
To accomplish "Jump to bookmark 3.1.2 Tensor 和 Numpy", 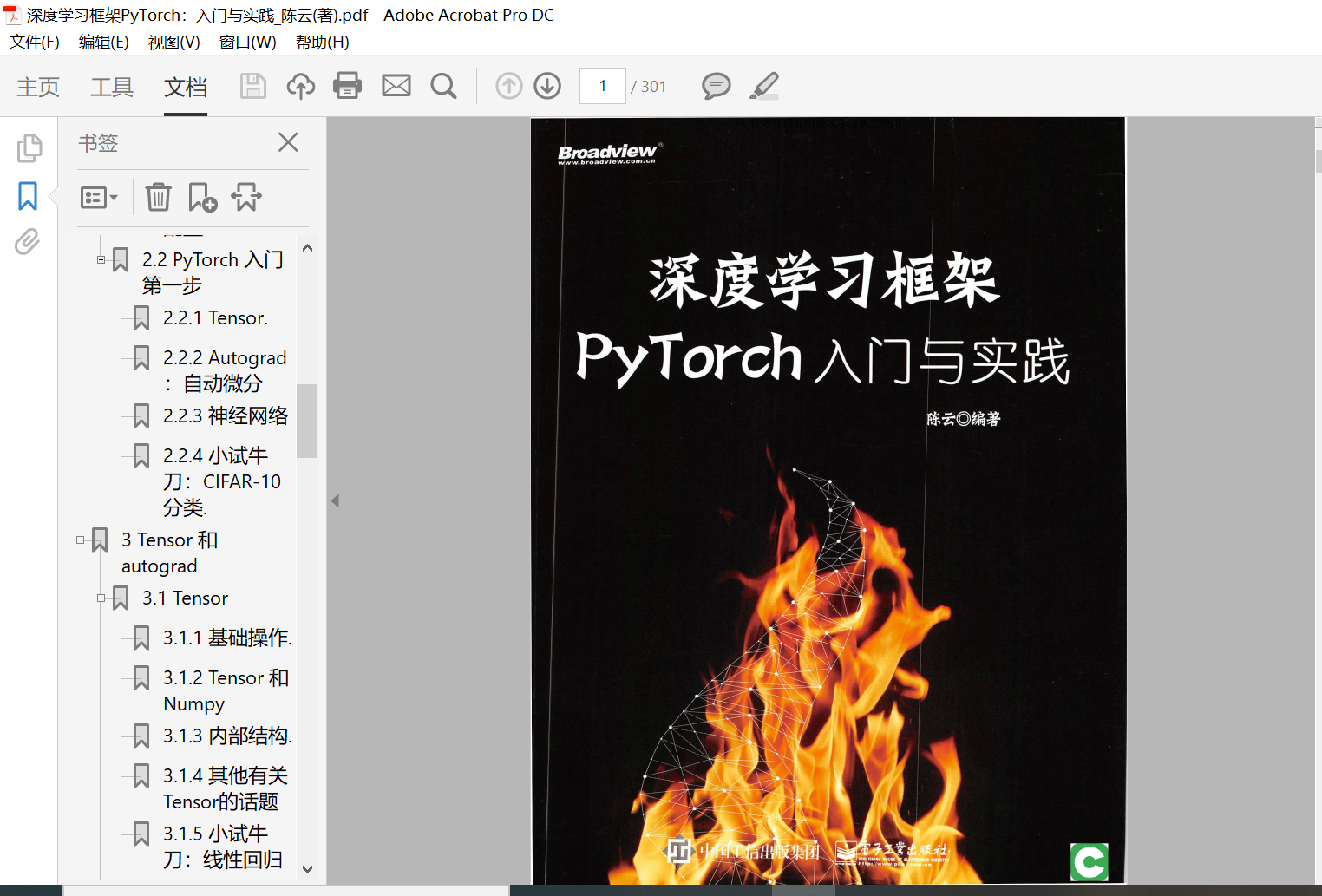I will [x=226, y=690].
